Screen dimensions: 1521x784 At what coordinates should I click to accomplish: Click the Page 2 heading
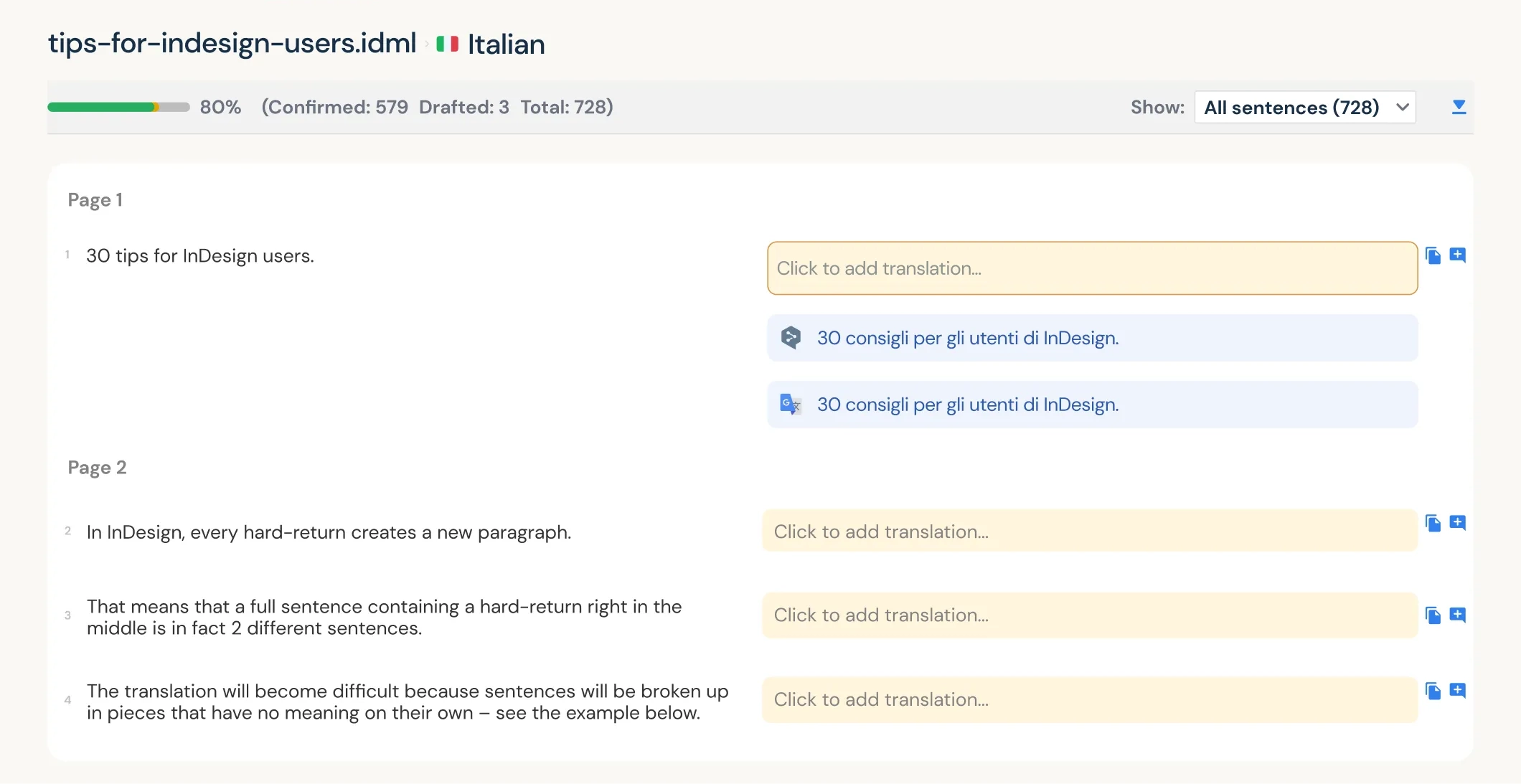97,468
